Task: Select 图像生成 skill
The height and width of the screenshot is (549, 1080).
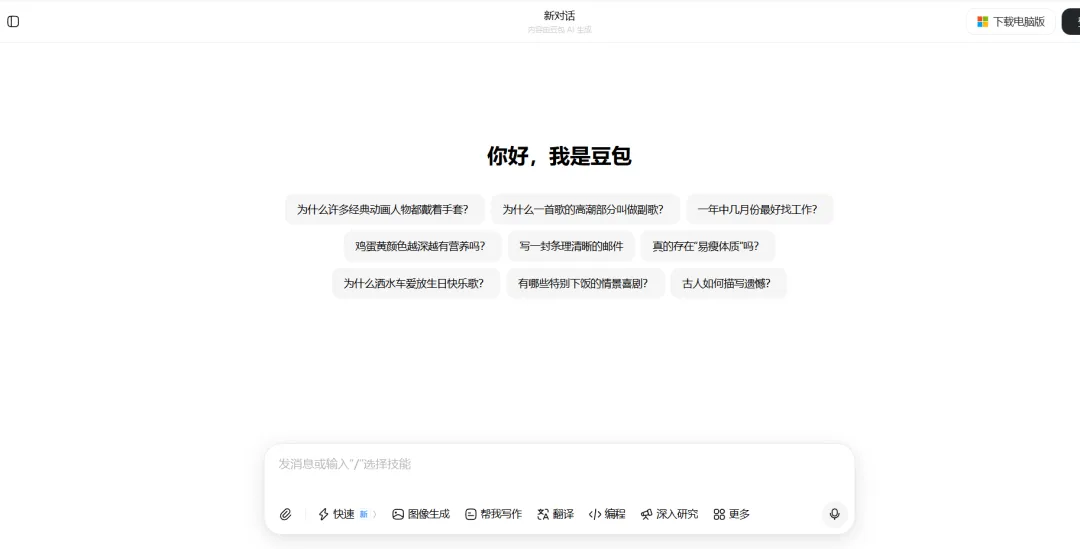Action: (421, 514)
